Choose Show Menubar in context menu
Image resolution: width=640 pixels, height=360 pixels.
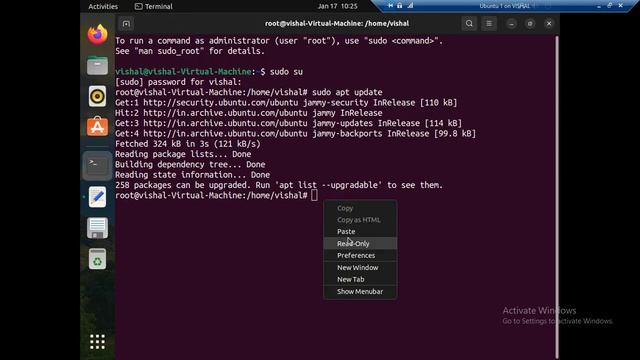click(360, 291)
